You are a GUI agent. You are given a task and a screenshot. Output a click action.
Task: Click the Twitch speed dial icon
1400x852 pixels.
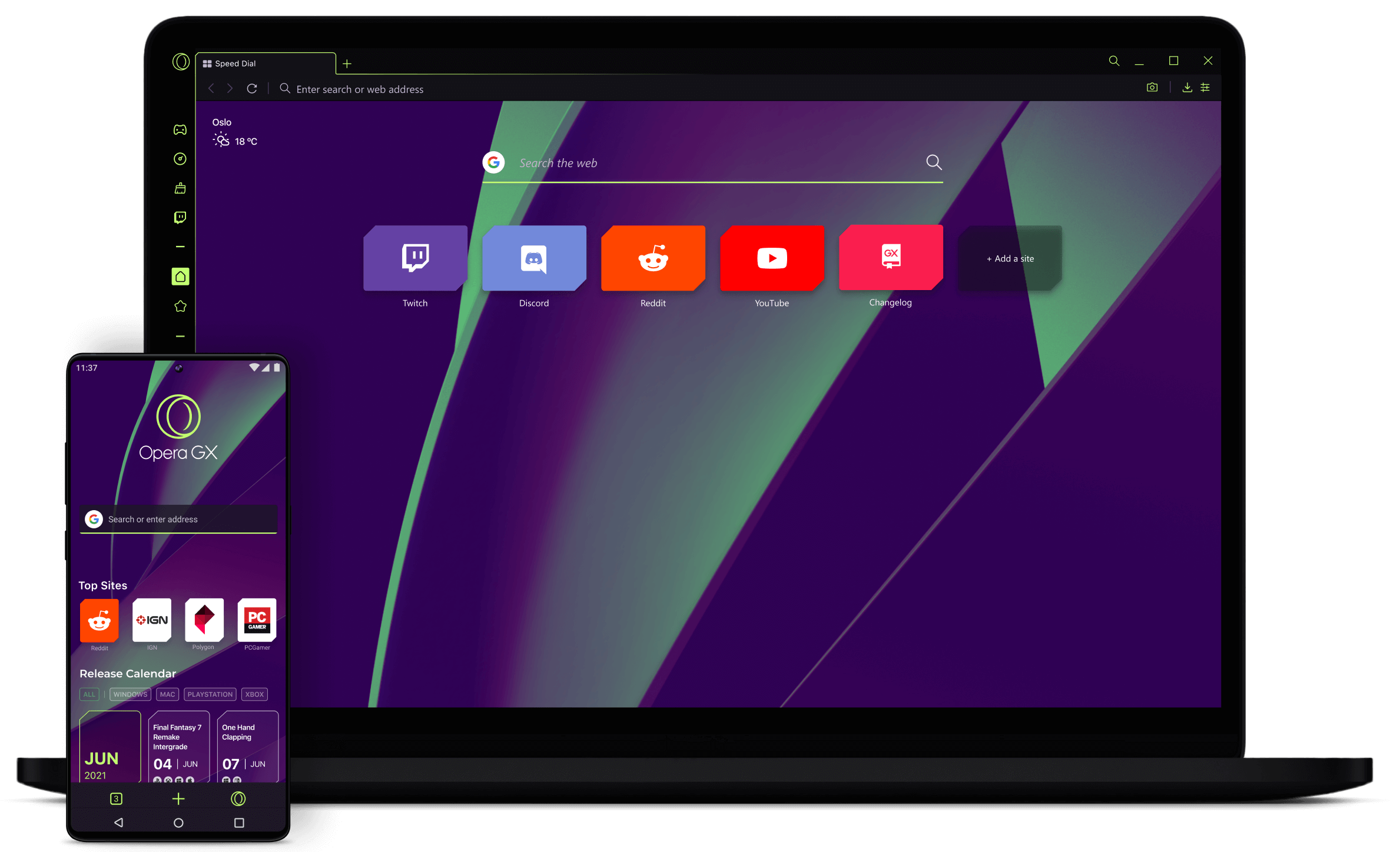coord(414,258)
